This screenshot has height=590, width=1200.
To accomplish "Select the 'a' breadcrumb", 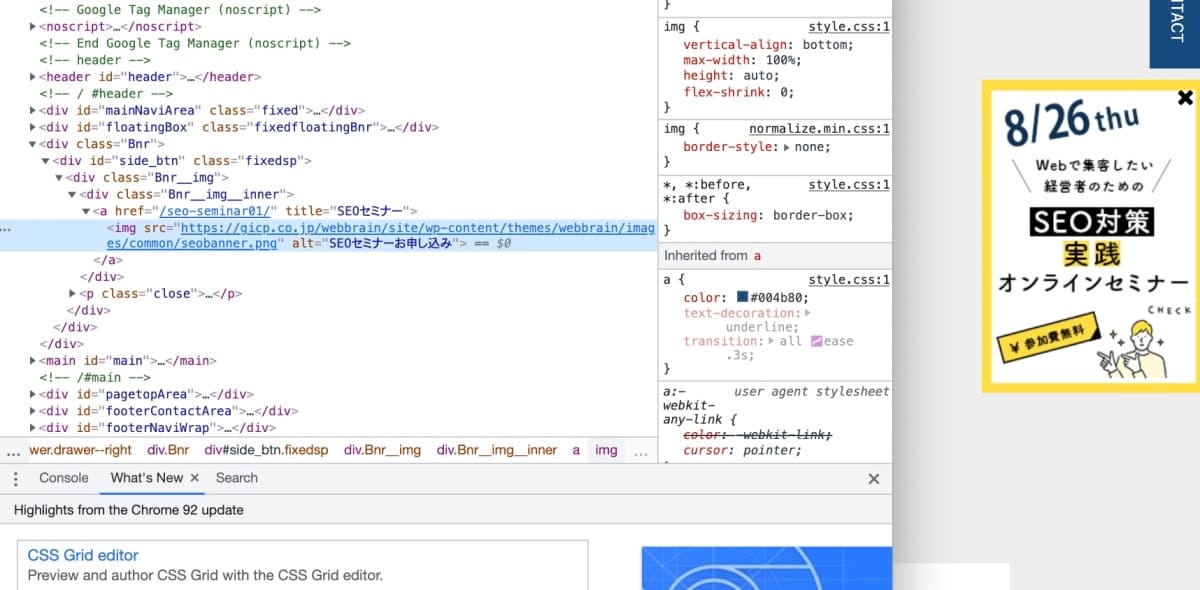I will click(x=576, y=451).
